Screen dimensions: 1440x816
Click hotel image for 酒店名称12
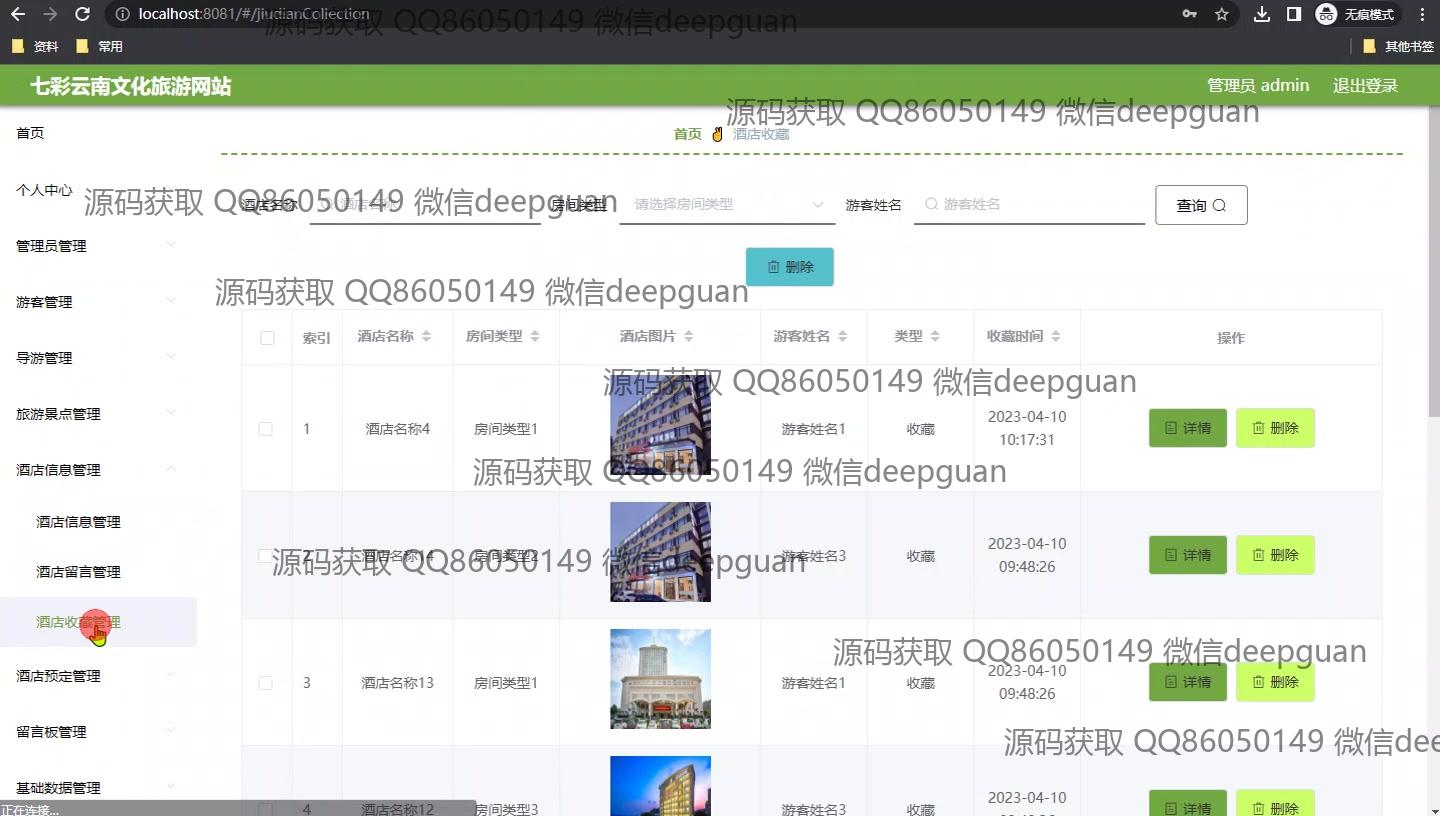coord(660,786)
